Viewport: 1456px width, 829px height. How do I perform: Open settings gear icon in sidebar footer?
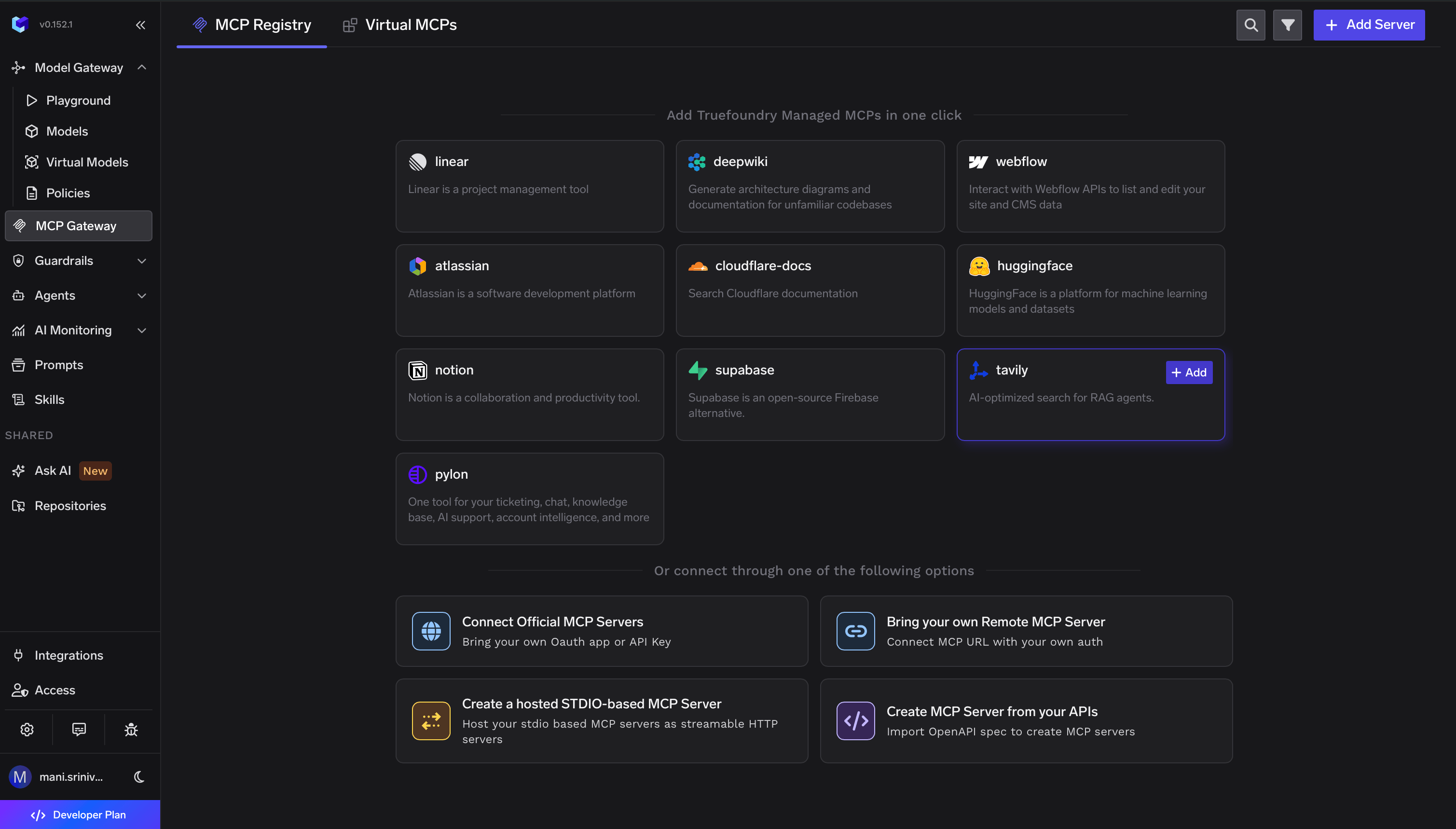(27, 730)
